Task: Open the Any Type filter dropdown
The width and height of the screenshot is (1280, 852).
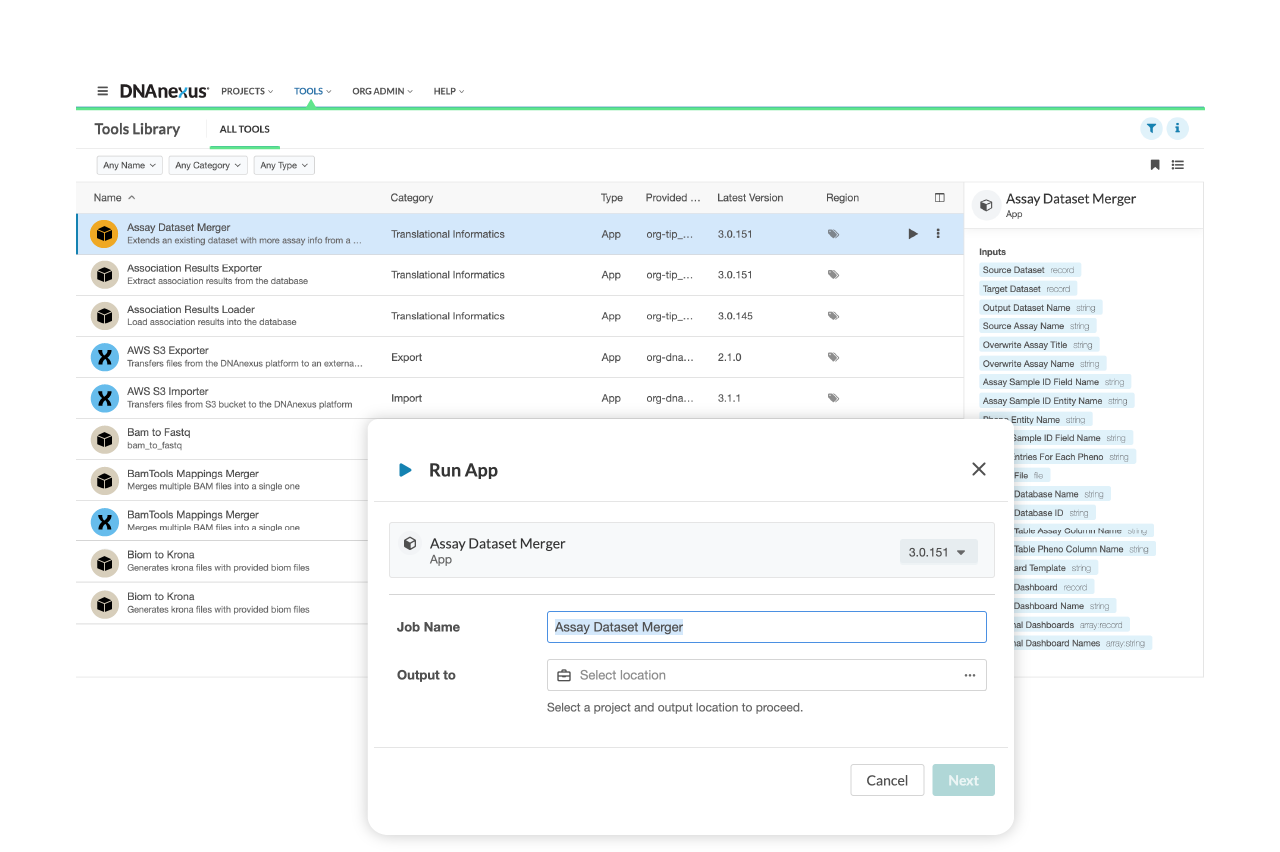Action: pos(284,165)
